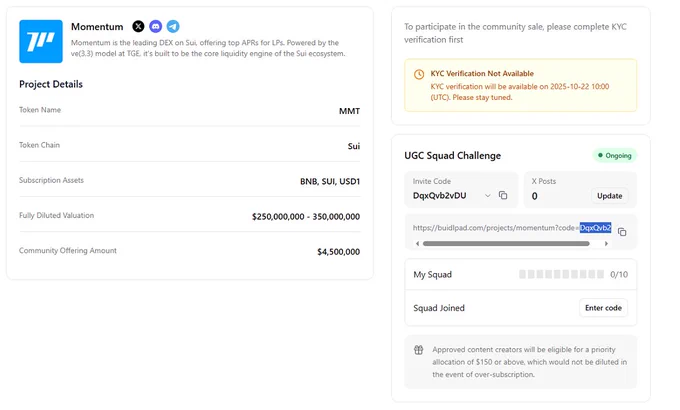
Task: Update the X Posts count
Action: tap(609, 196)
